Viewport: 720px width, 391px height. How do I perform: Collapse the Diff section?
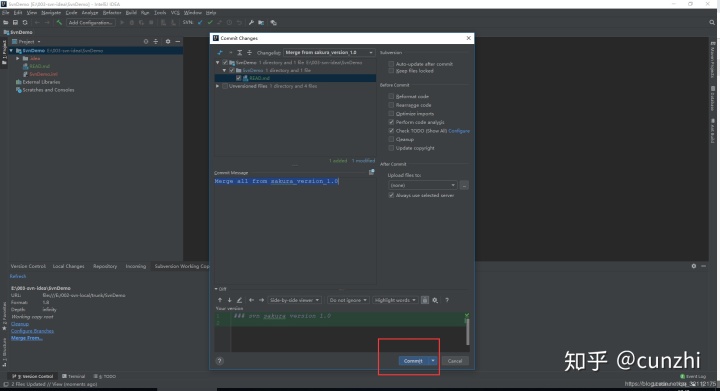216,289
